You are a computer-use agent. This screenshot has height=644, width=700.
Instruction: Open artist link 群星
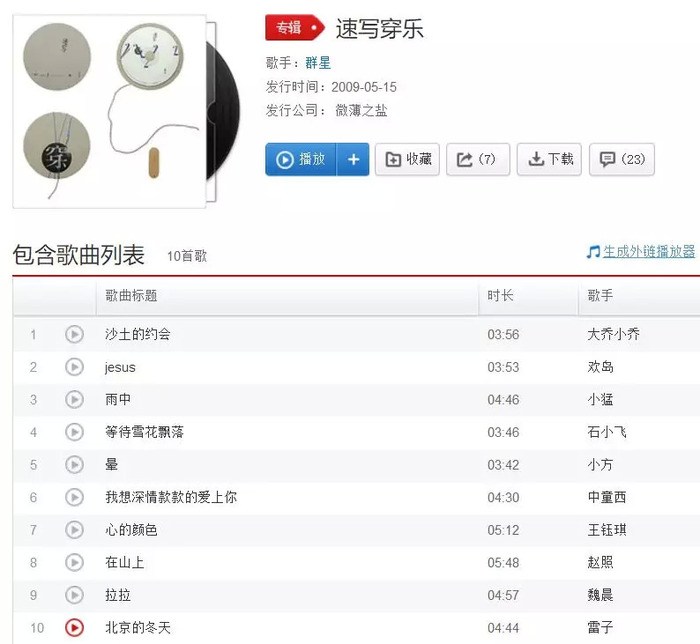(318, 63)
